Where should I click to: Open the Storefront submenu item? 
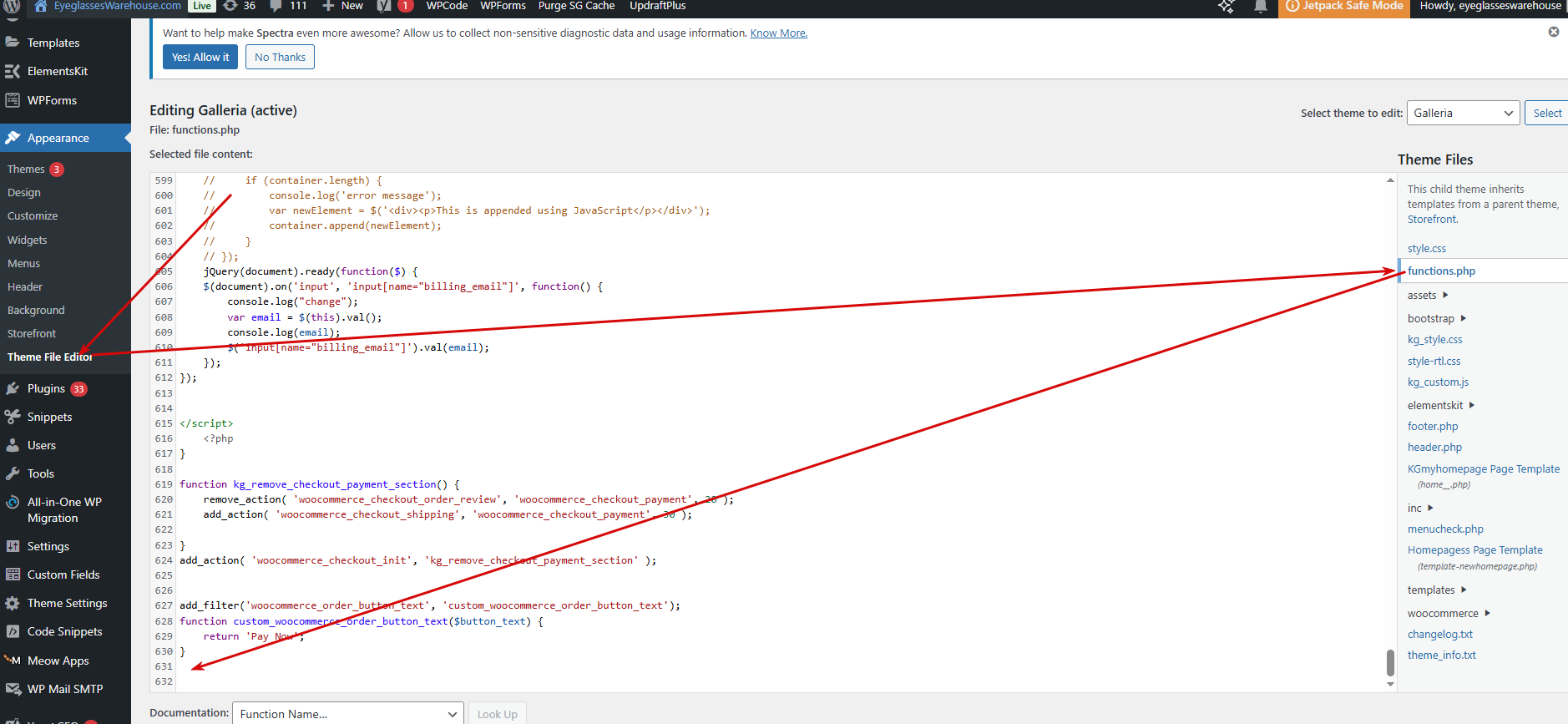[32, 333]
